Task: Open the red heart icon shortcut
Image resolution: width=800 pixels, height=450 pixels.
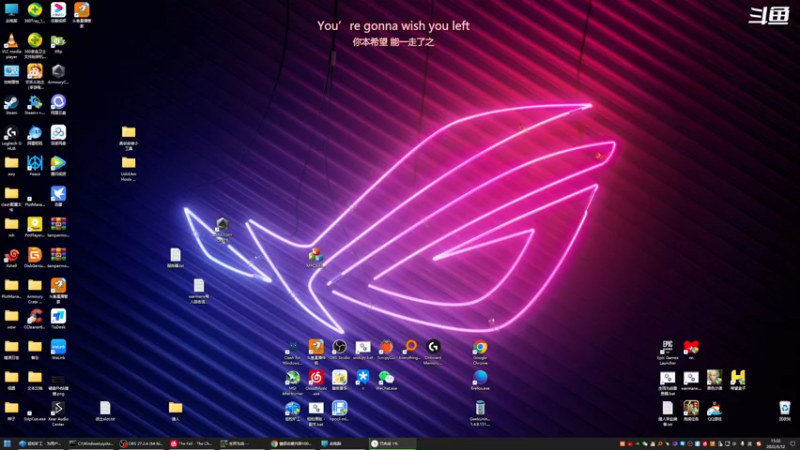Action: point(691,350)
